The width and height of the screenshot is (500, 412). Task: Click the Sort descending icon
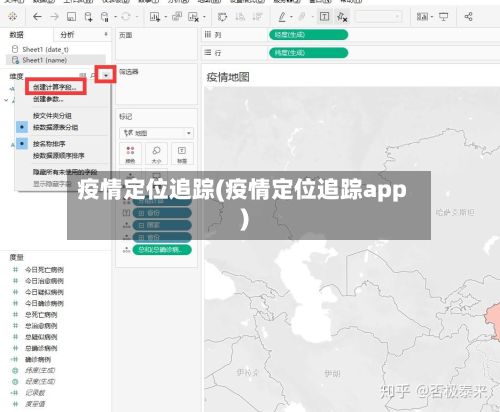click(257, 17)
